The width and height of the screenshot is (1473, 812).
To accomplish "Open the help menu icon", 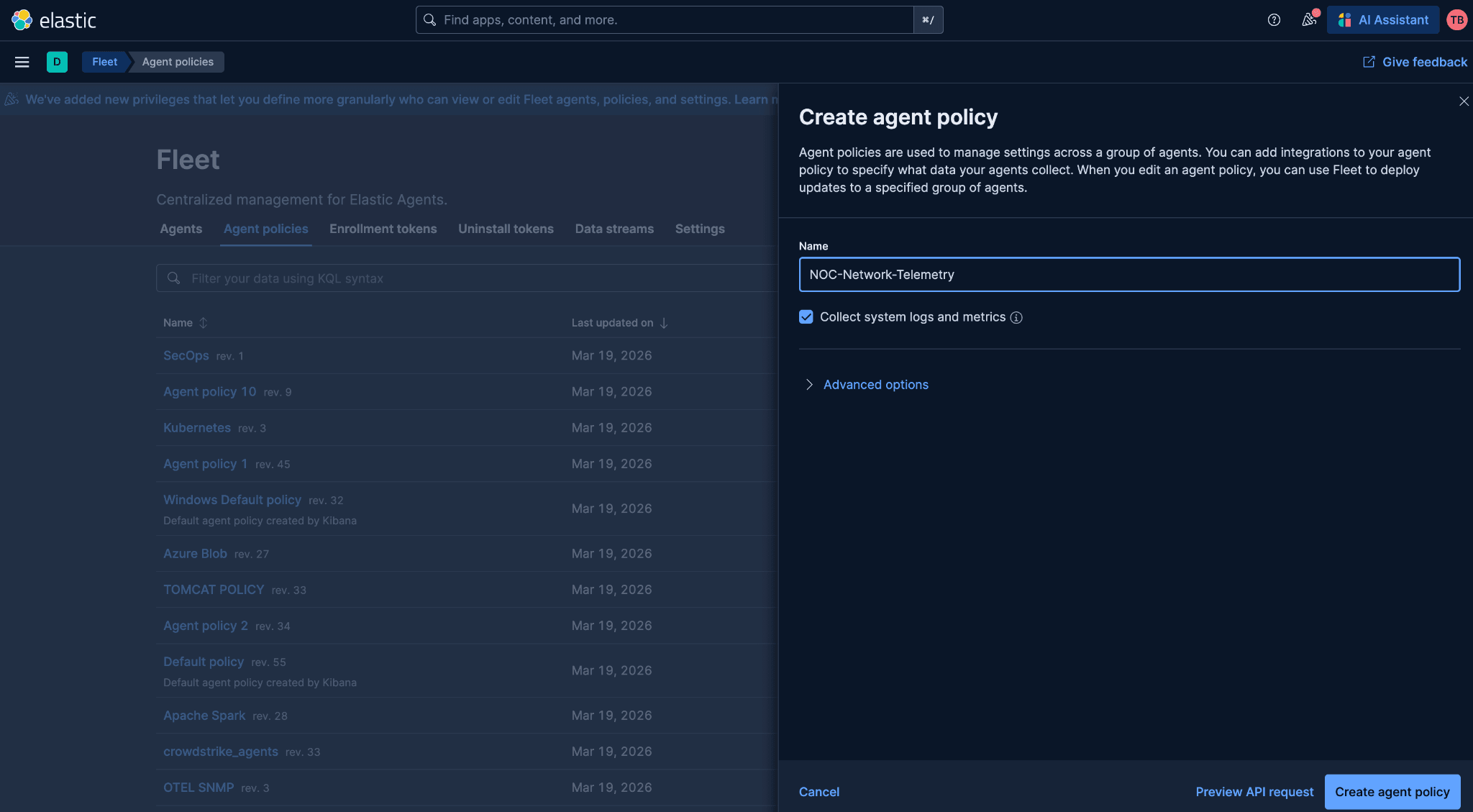I will coord(1274,20).
